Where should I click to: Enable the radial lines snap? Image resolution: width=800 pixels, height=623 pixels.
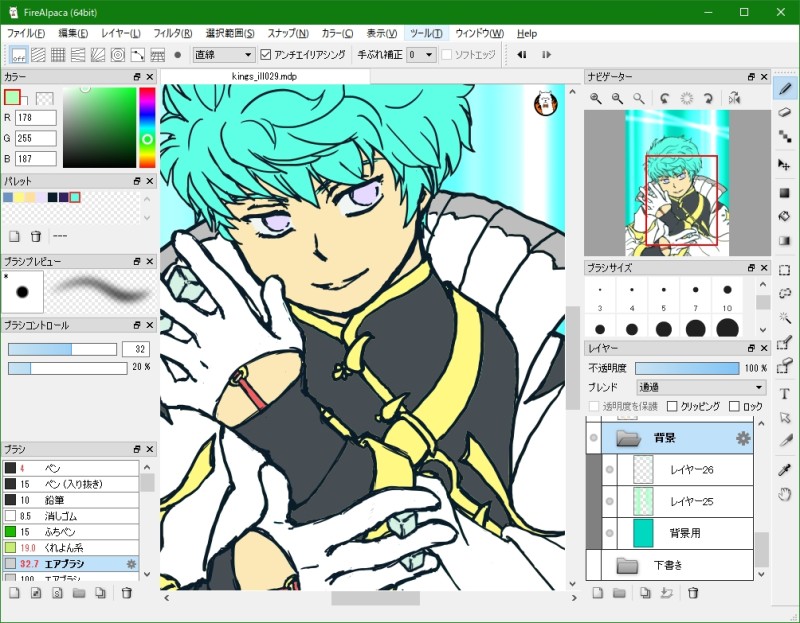pyautogui.click(x=98, y=55)
